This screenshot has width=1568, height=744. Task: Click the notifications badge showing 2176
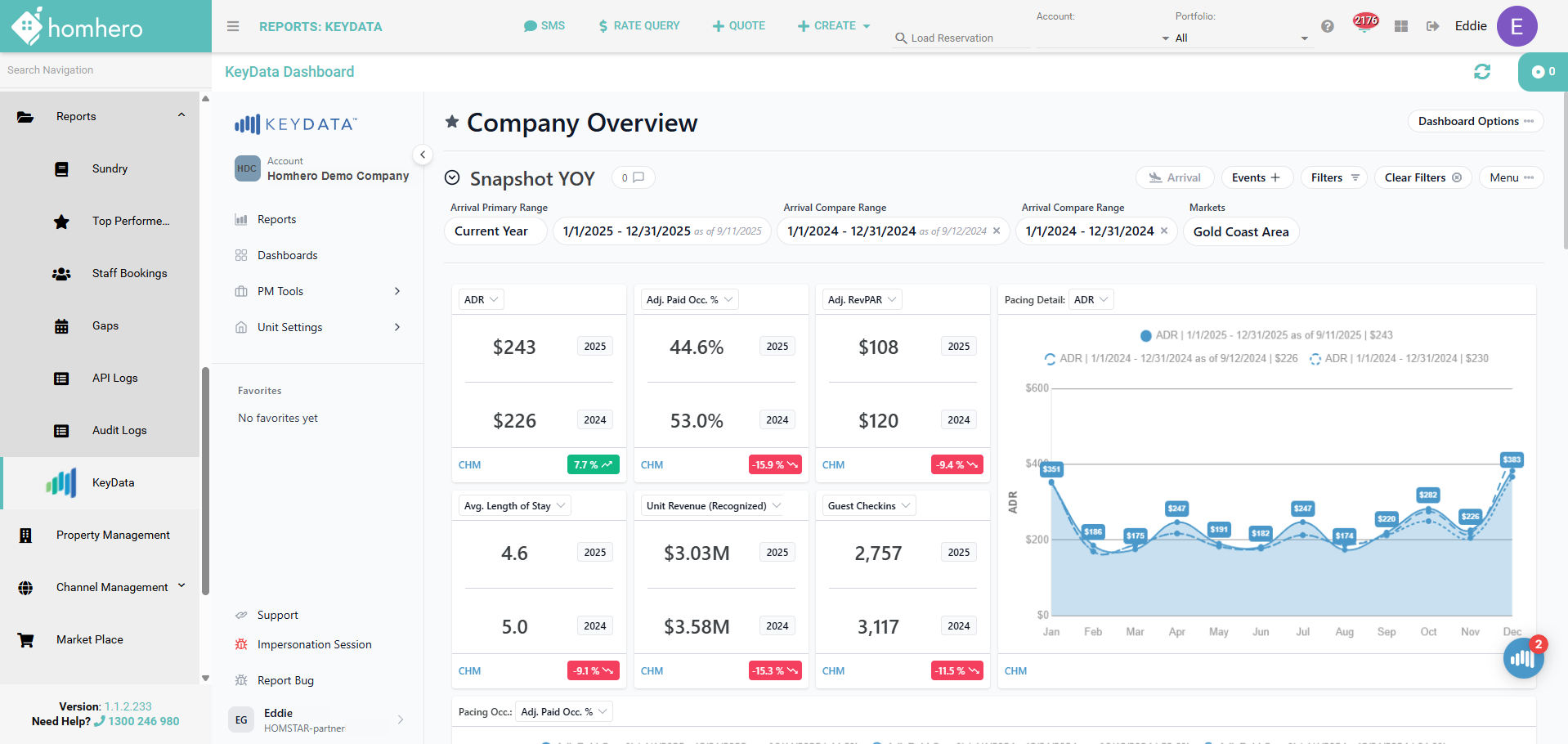coord(1365,22)
